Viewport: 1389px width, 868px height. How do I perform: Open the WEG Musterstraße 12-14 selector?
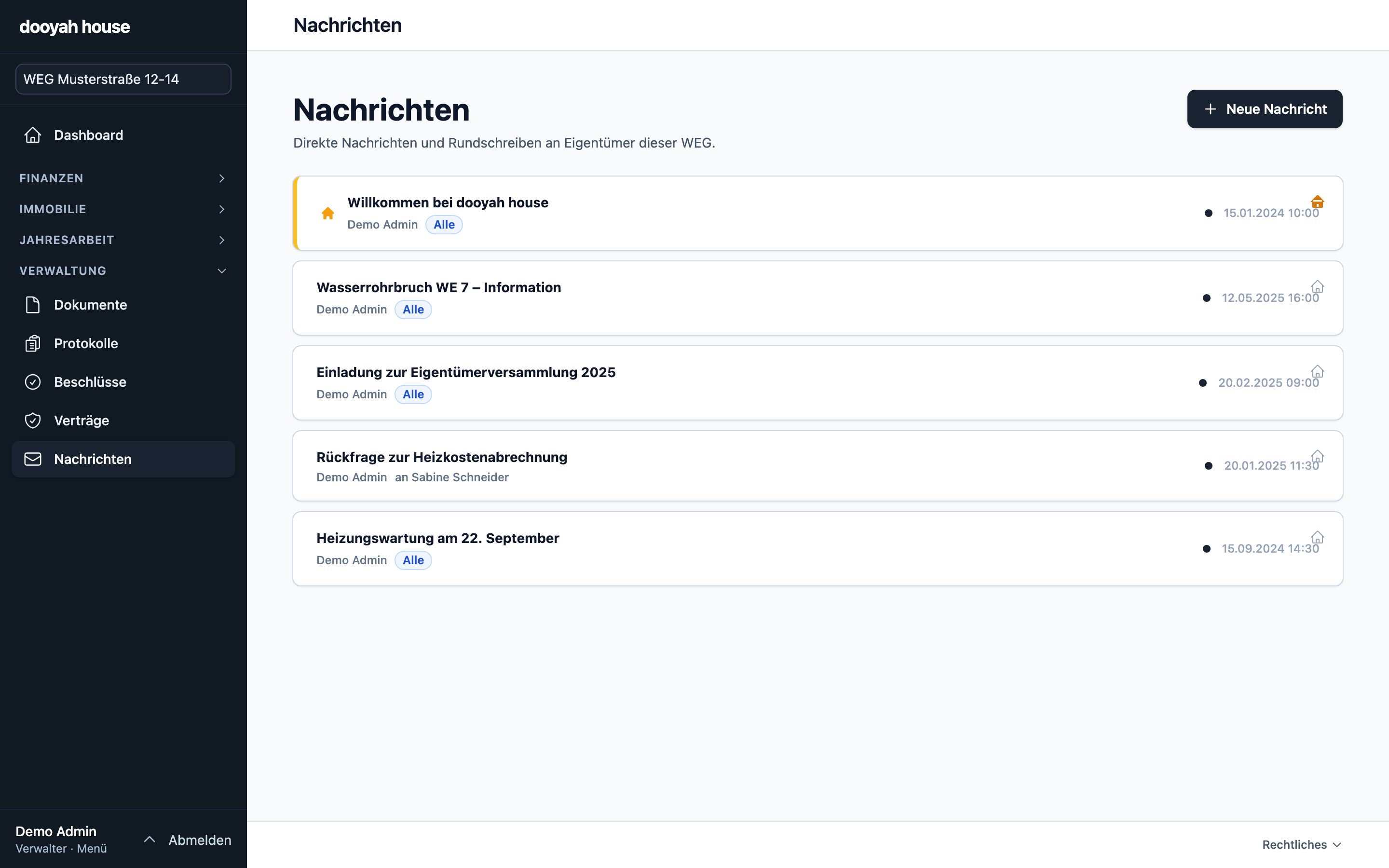[x=123, y=79]
